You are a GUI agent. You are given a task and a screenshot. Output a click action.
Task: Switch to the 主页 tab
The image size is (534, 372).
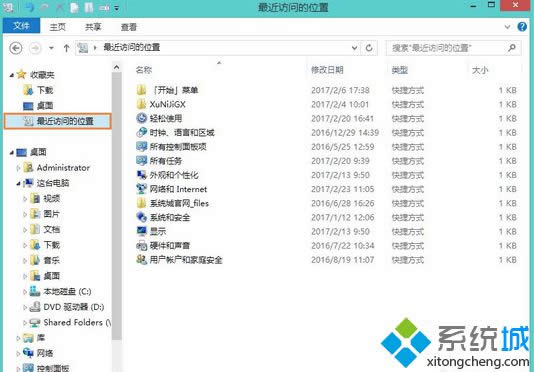pos(57,27)
